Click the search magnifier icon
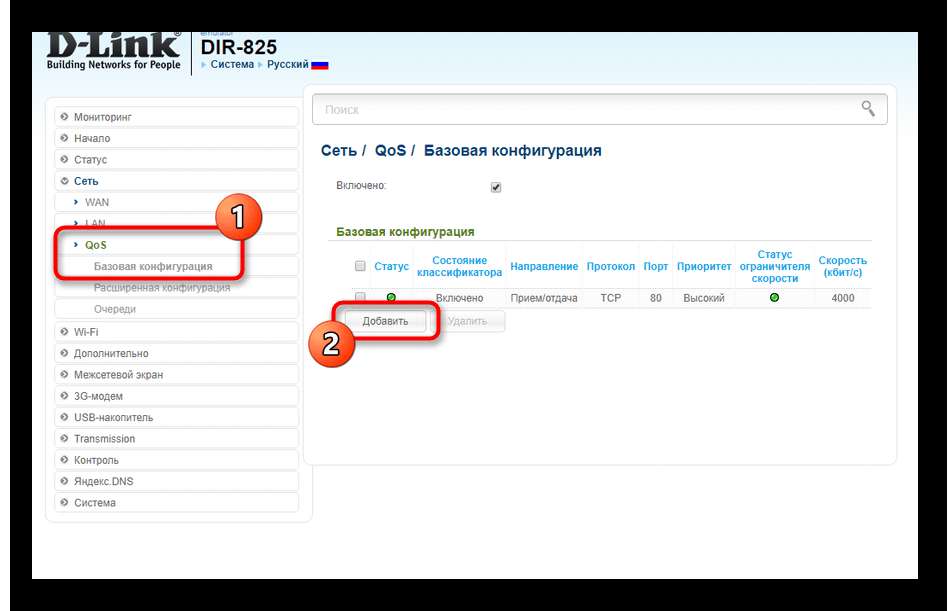Image resolution: width=950 pixels, height=611 pixels. click(868, 109)
